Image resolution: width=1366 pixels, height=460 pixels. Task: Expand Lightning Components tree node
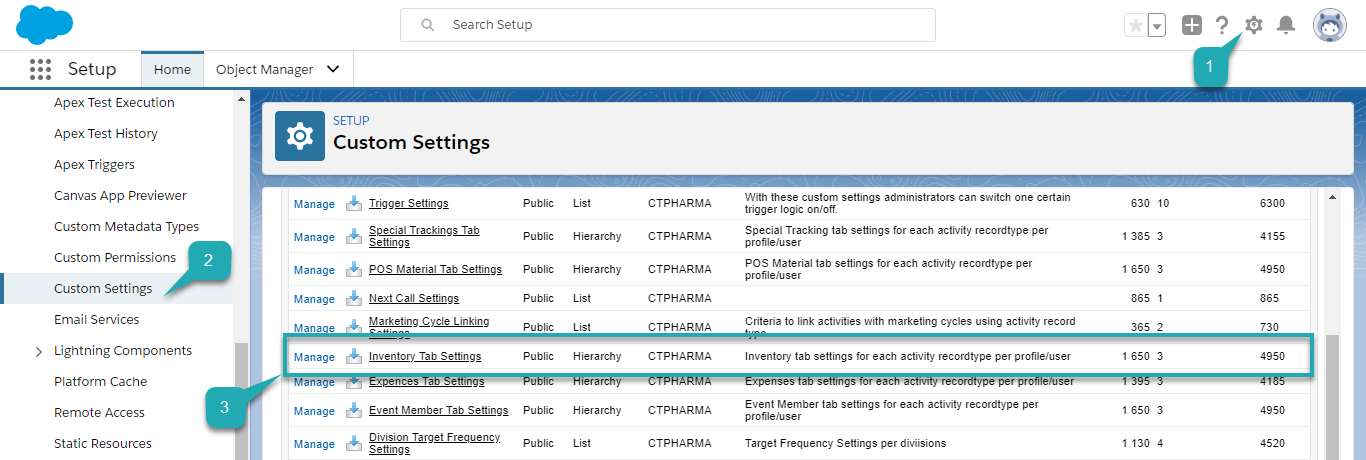pyautogui.click(x=39, y=351)
